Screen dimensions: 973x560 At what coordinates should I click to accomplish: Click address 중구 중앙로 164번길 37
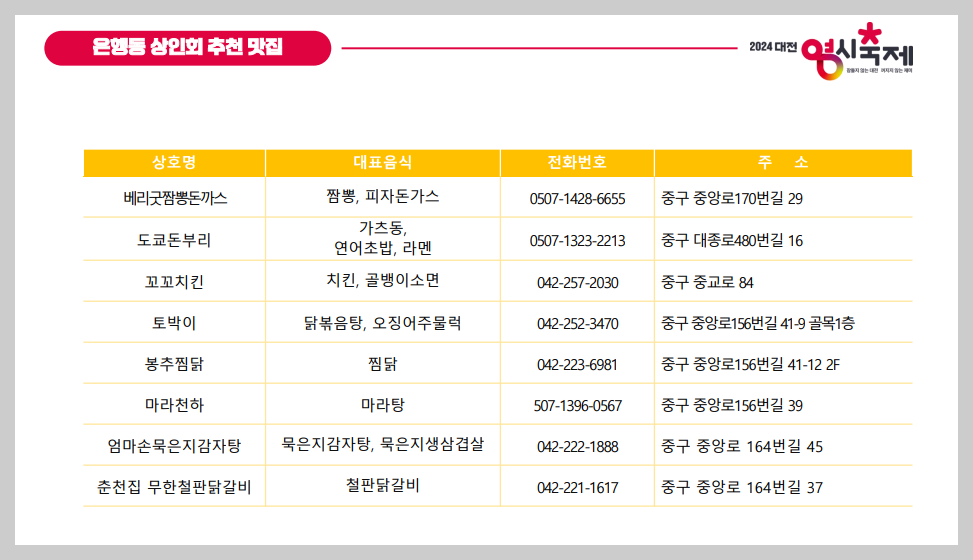click(742, 487)
